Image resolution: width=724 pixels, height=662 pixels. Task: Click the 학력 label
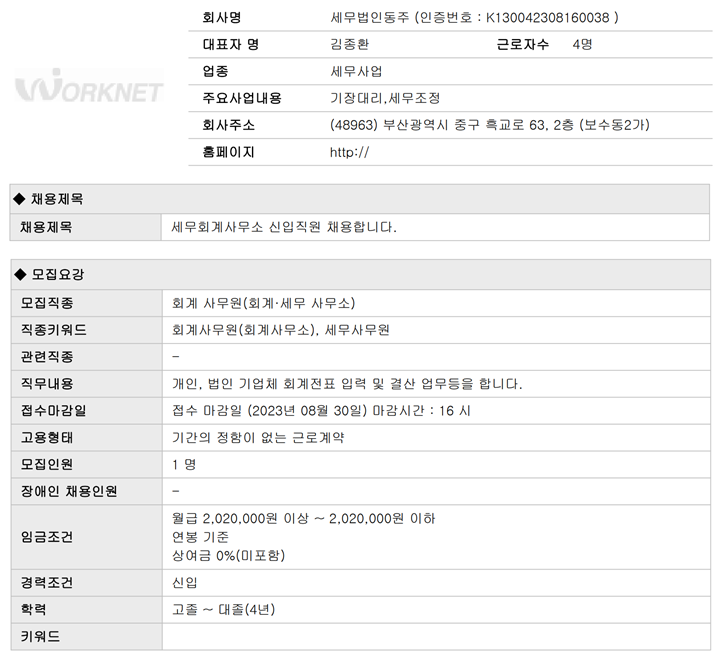(33, 610)
